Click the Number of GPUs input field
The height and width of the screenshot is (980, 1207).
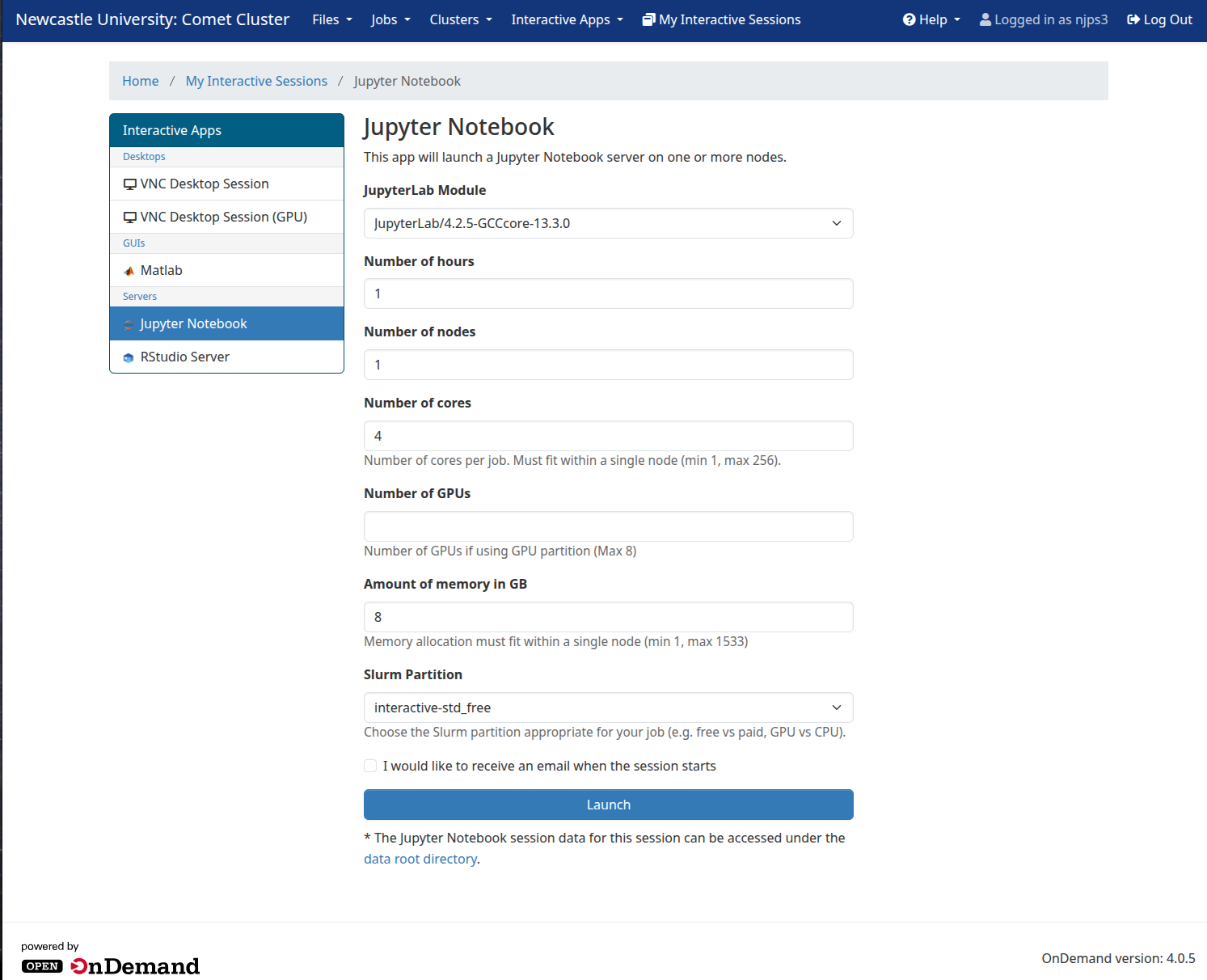608,526
